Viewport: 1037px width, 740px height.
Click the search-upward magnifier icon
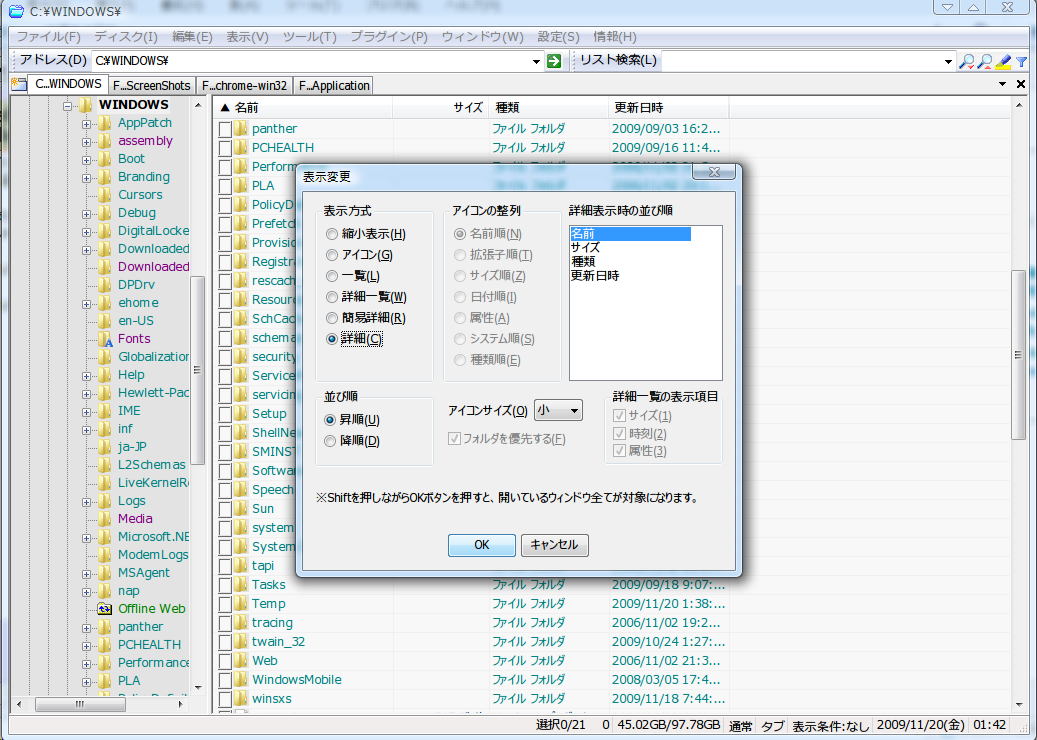click(x=985, y=62)
